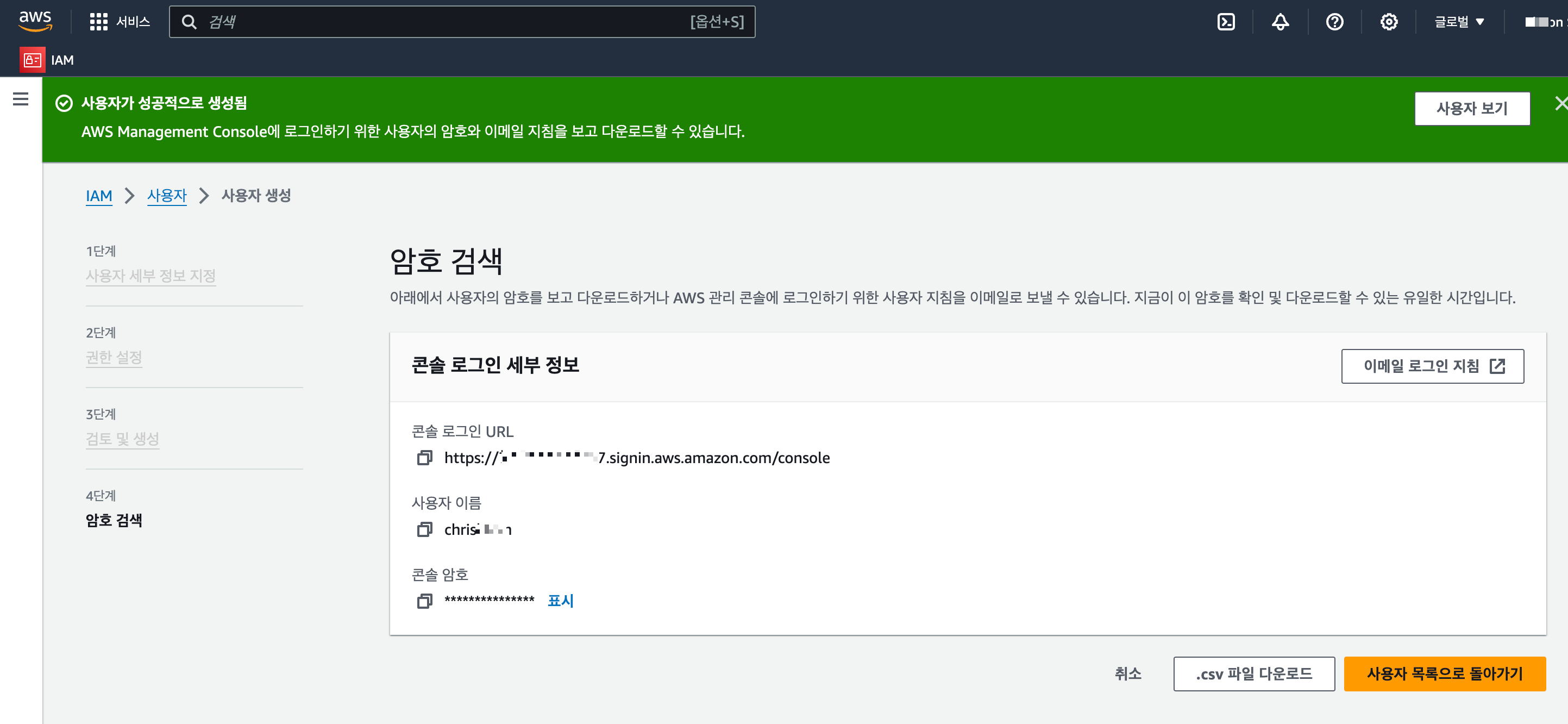Screen dimensions: 1568x724
Task: Open the settings gear icon
Action: pos(1388,22)
